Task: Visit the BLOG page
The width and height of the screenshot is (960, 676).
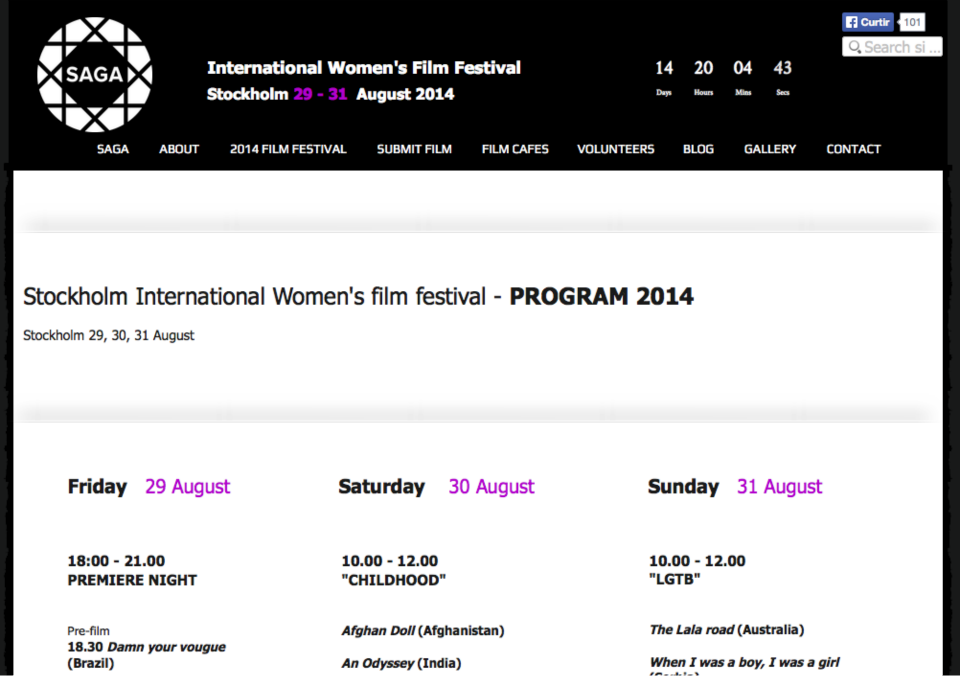Action: click(x=698, y=149)
